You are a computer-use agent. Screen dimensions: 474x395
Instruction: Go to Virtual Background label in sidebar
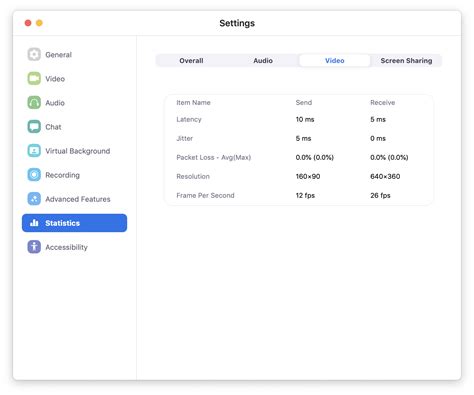point(78,151)
